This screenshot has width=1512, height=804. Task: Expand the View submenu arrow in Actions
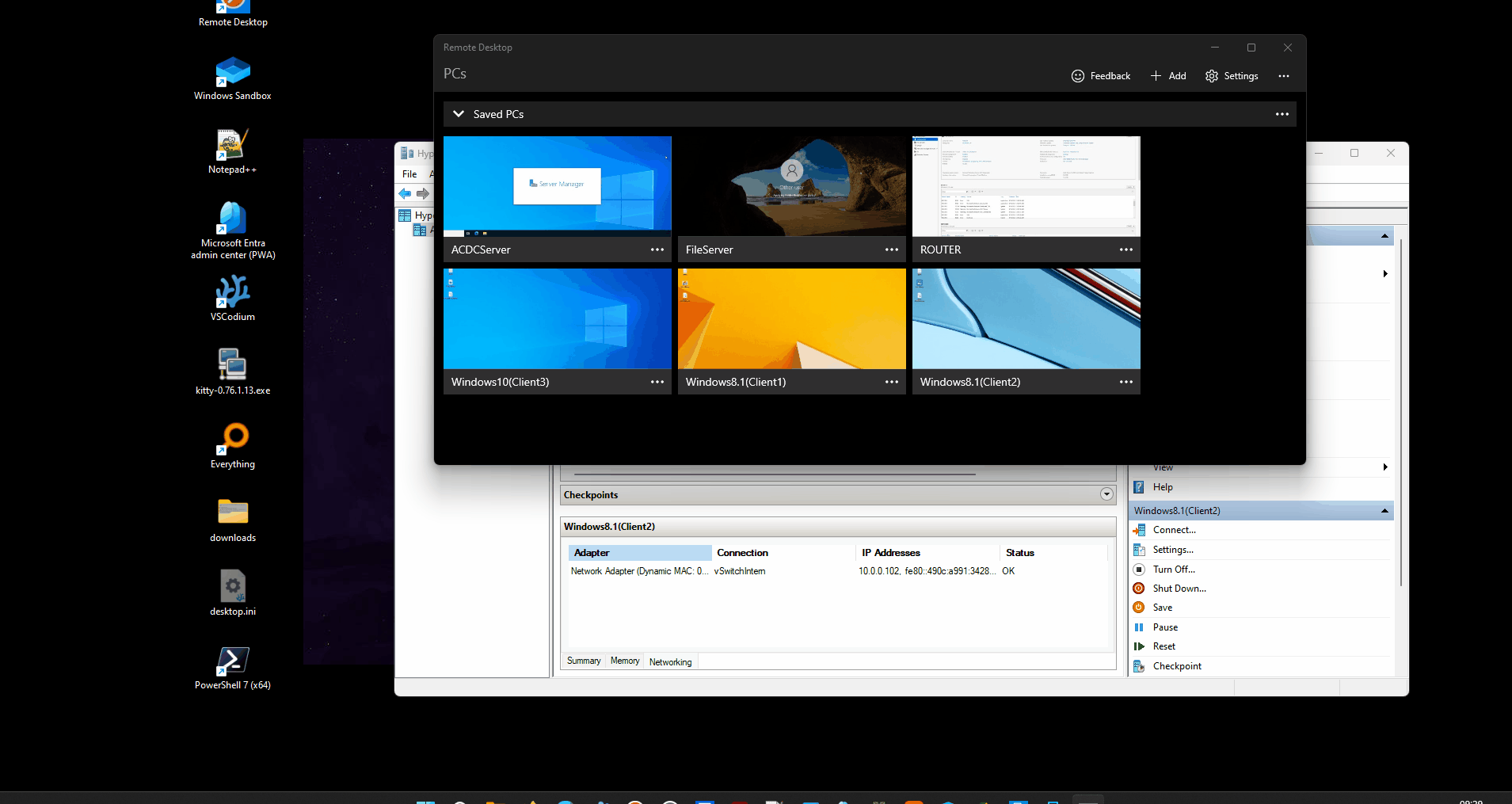[x=1385, y=467]
